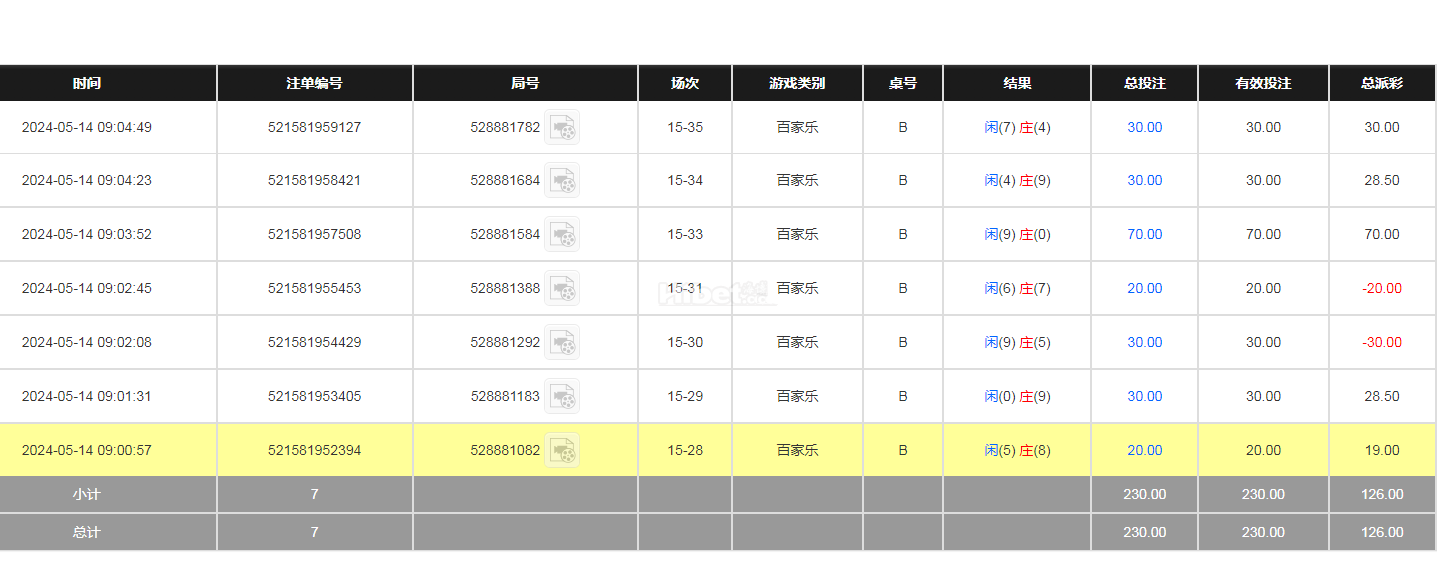This screenshot has width=1437, height=587.
Task: Click timestamp 2024-05-14 09:02:08
Action: 87,342
